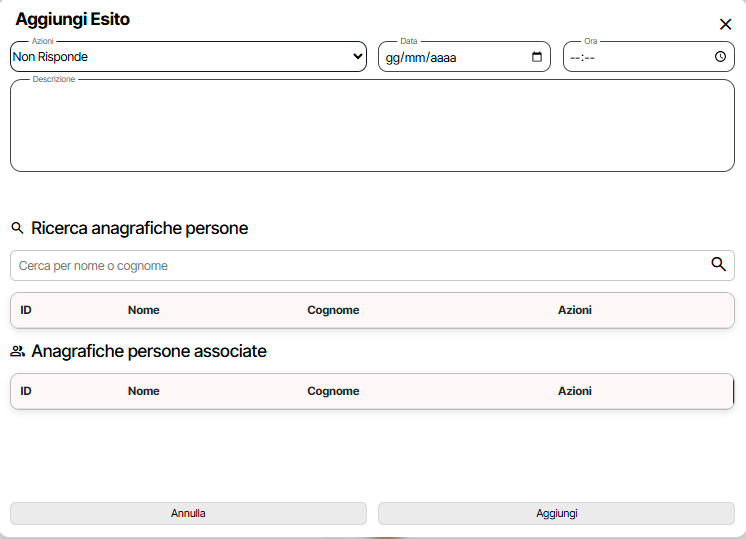The width and height of the screenshot is (746, 539).
Task: Click inside the Descrizione text area
Action: click(372, 126)
